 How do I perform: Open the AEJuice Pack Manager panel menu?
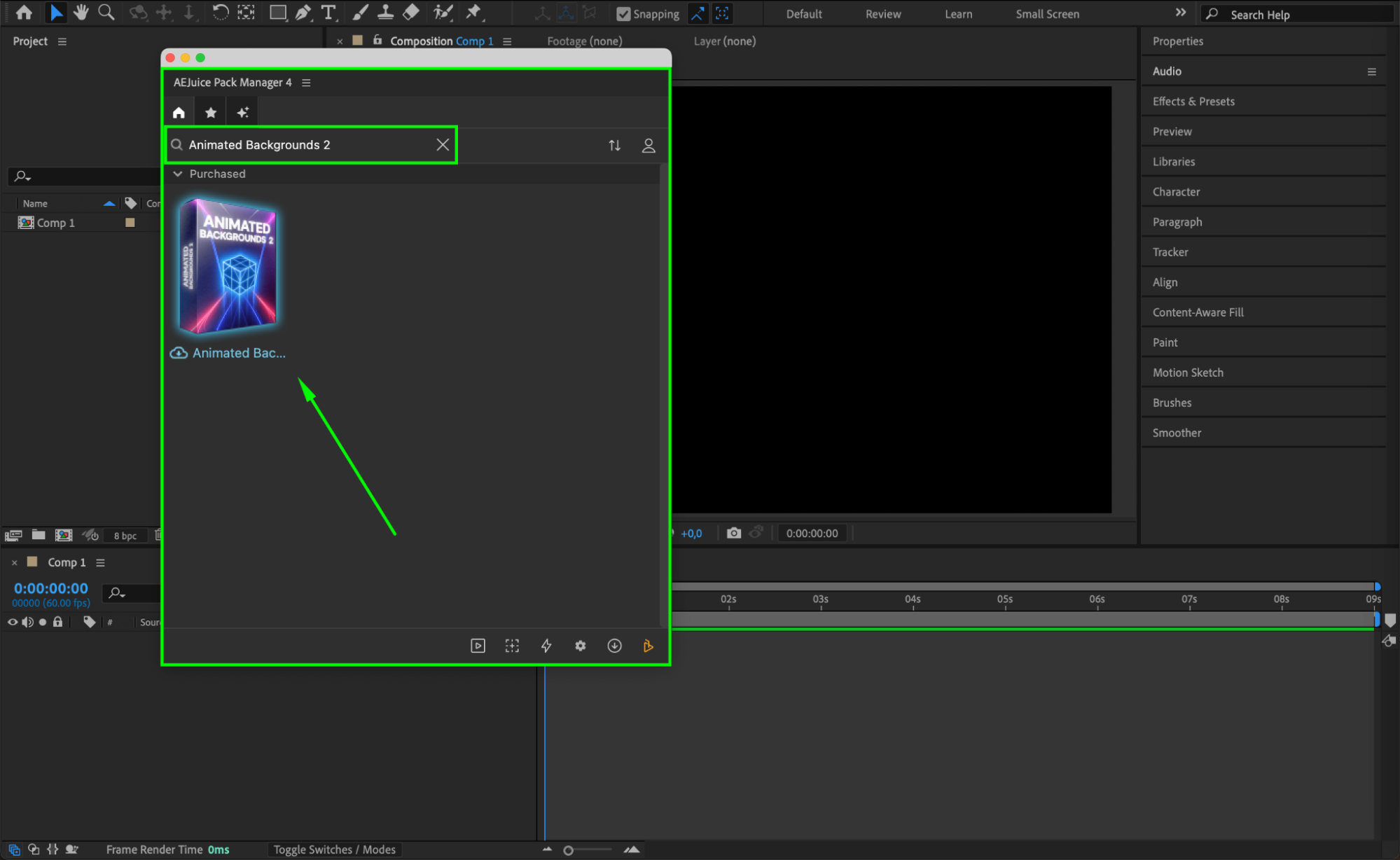[306, 83]
